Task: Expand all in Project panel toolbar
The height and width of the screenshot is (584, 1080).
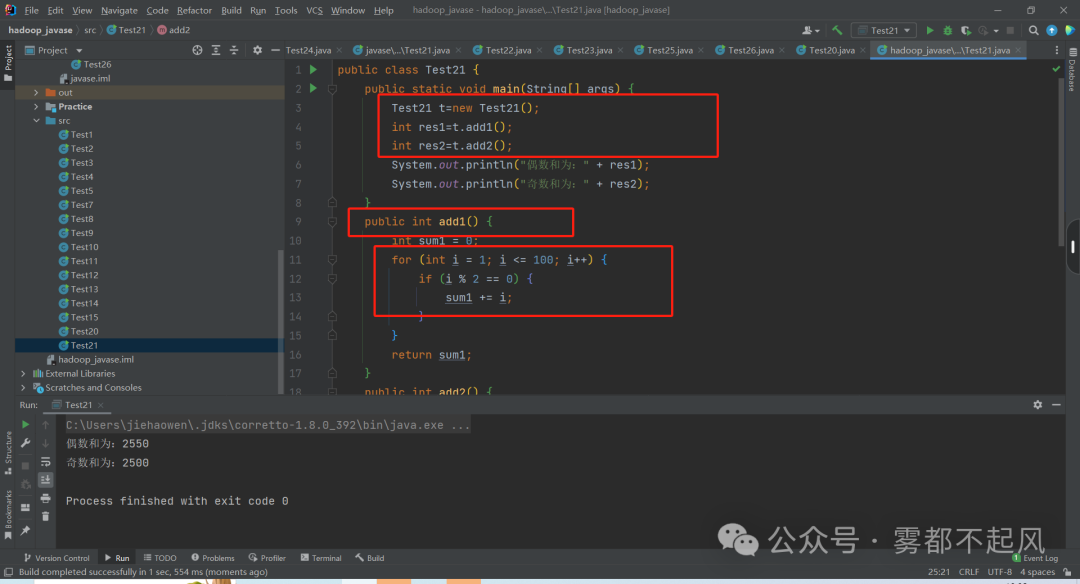Action: point(216,50)
